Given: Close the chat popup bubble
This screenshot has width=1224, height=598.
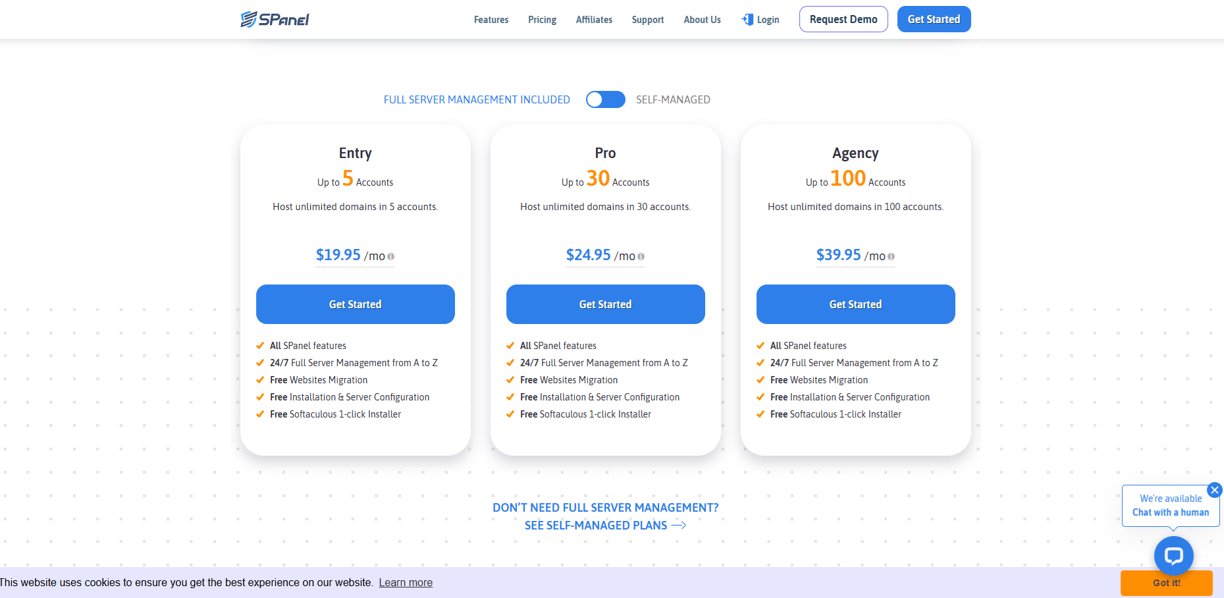Looking at the screenshot, I should point(1214,490).
